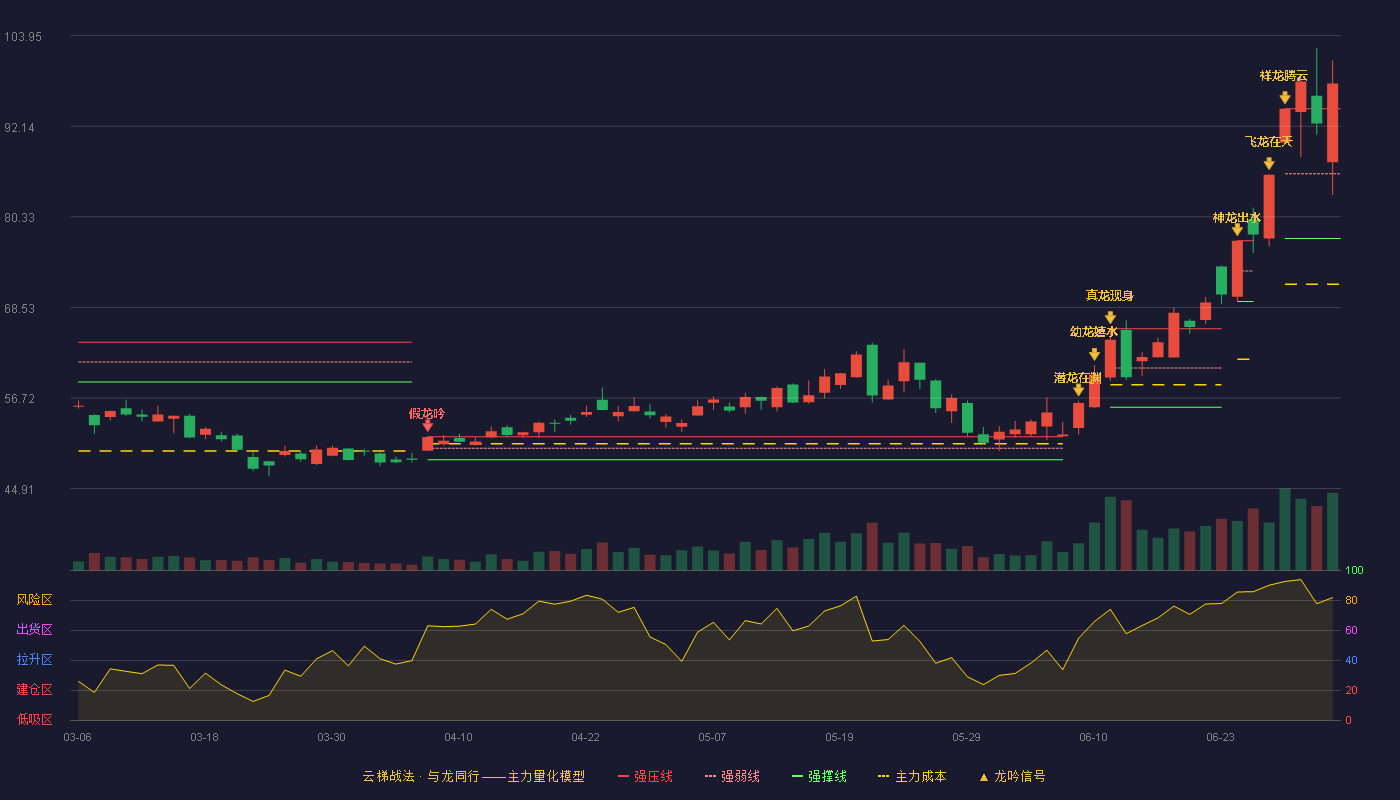Viewport: 1400px width, 800px height.
Task: Click the 风险区 zone label
Action: [x=34, y=600]
